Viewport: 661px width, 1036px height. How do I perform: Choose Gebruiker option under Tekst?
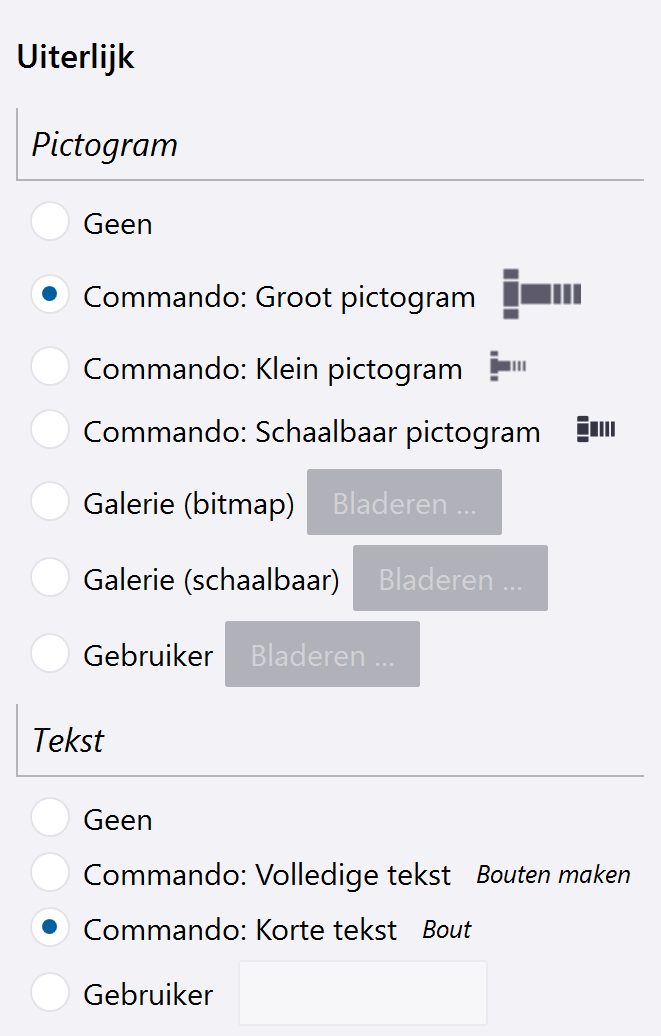click(50, 994)
